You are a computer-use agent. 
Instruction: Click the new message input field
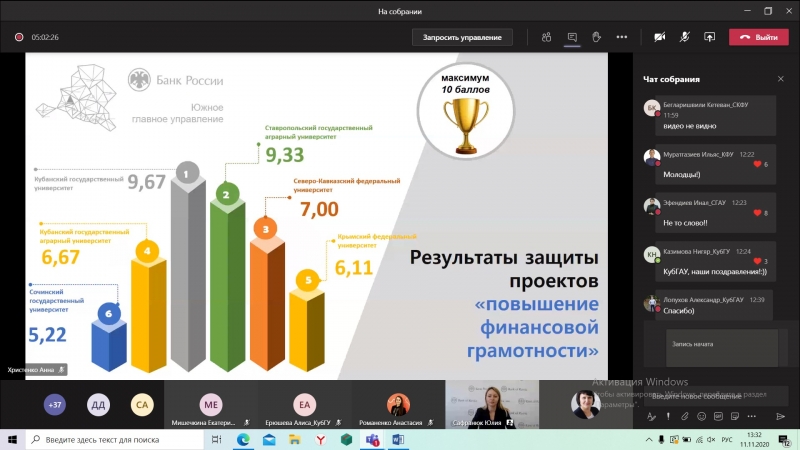tap(716, 396)
